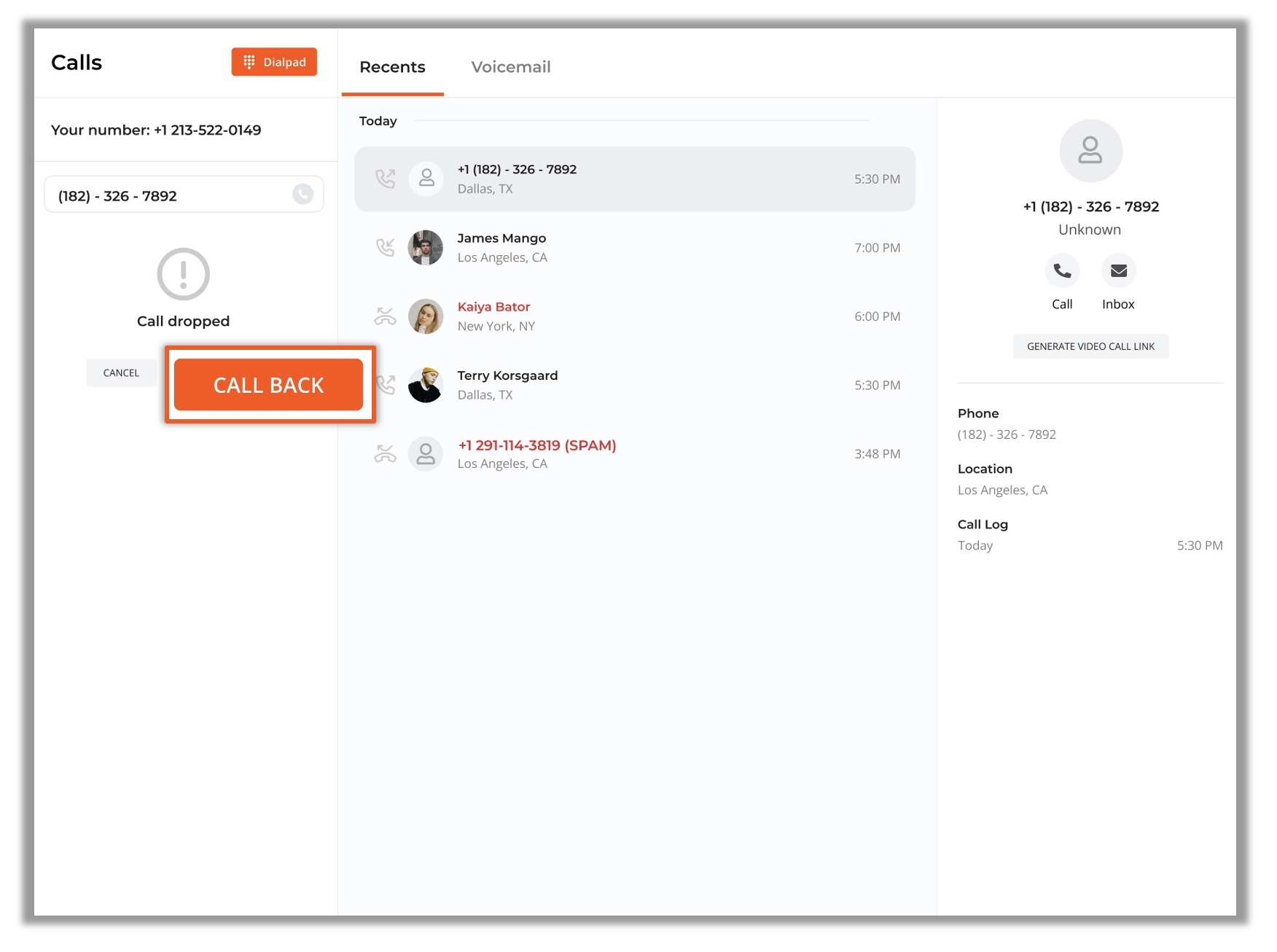Switch to the Voicemail tab
The image size is (1277, 952).
(511, 67)
